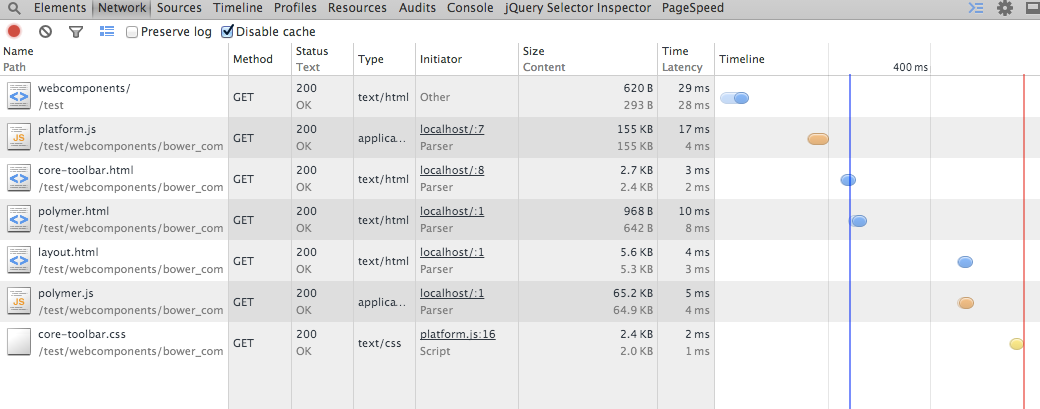Open DevTools settings gear
This screenshot has width=1040, height=409.
(x=1006, y=9)
